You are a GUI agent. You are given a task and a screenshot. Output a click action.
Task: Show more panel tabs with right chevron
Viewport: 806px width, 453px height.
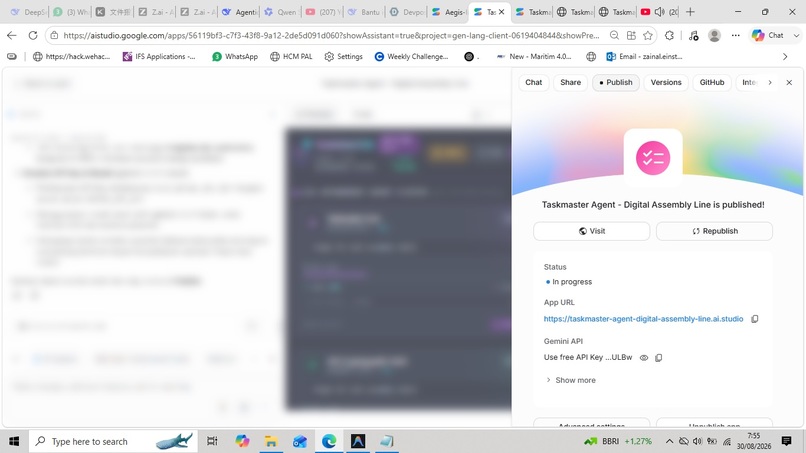point(770,82)
